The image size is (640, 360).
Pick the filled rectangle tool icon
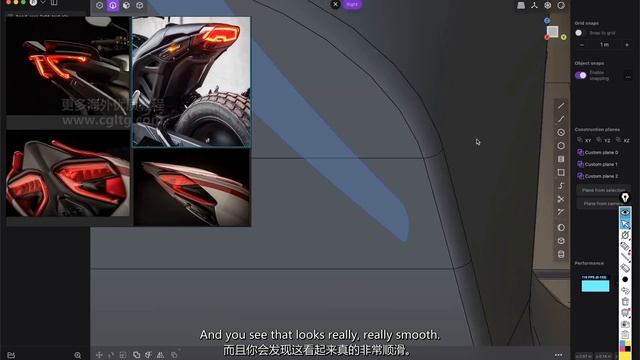point(561,159)
